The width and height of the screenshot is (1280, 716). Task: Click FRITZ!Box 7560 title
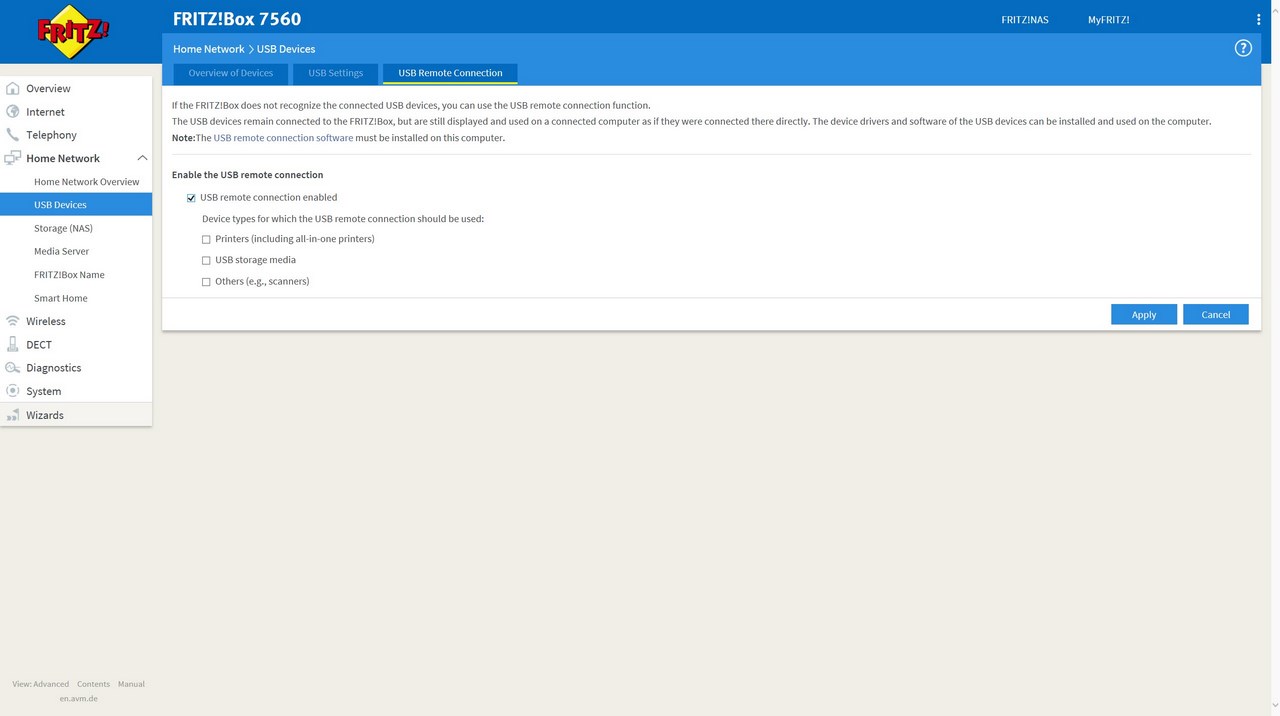[237, 19]
